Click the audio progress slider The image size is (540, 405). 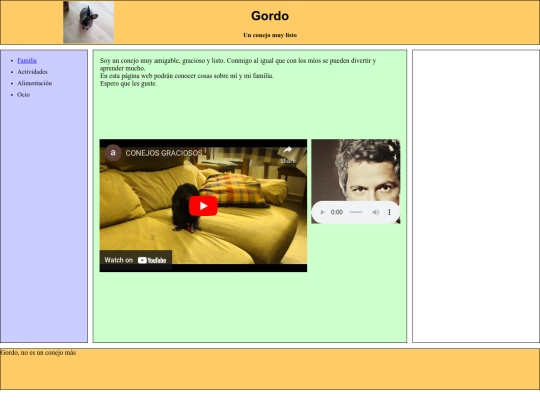(x=356, y=212)
